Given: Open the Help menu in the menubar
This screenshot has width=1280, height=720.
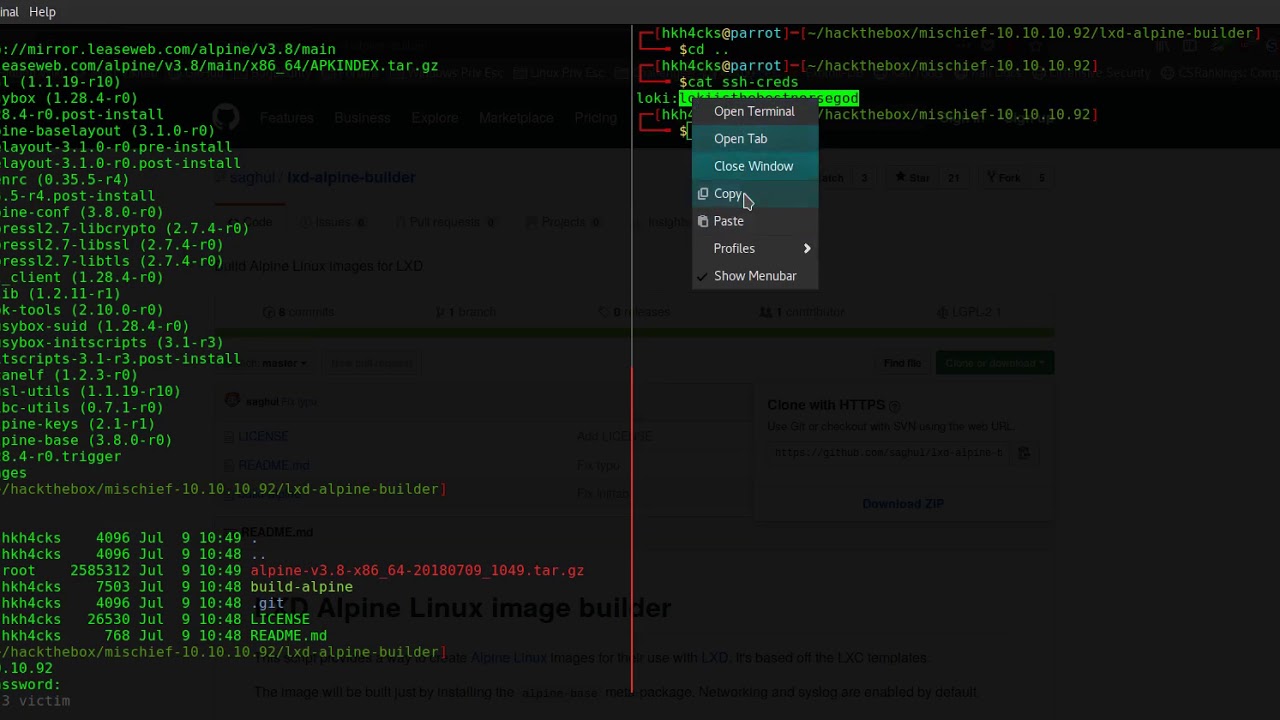Looking at the screenshot, I should point(42,12).
